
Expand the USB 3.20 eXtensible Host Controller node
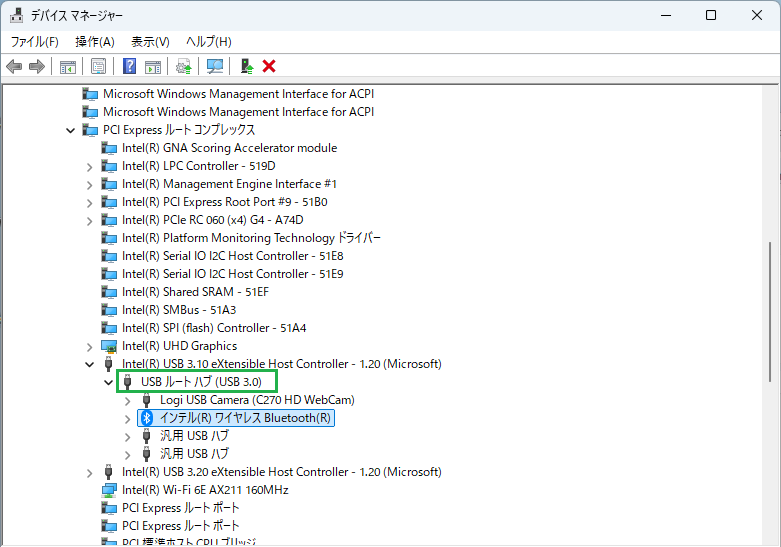(x=90, y=473)
